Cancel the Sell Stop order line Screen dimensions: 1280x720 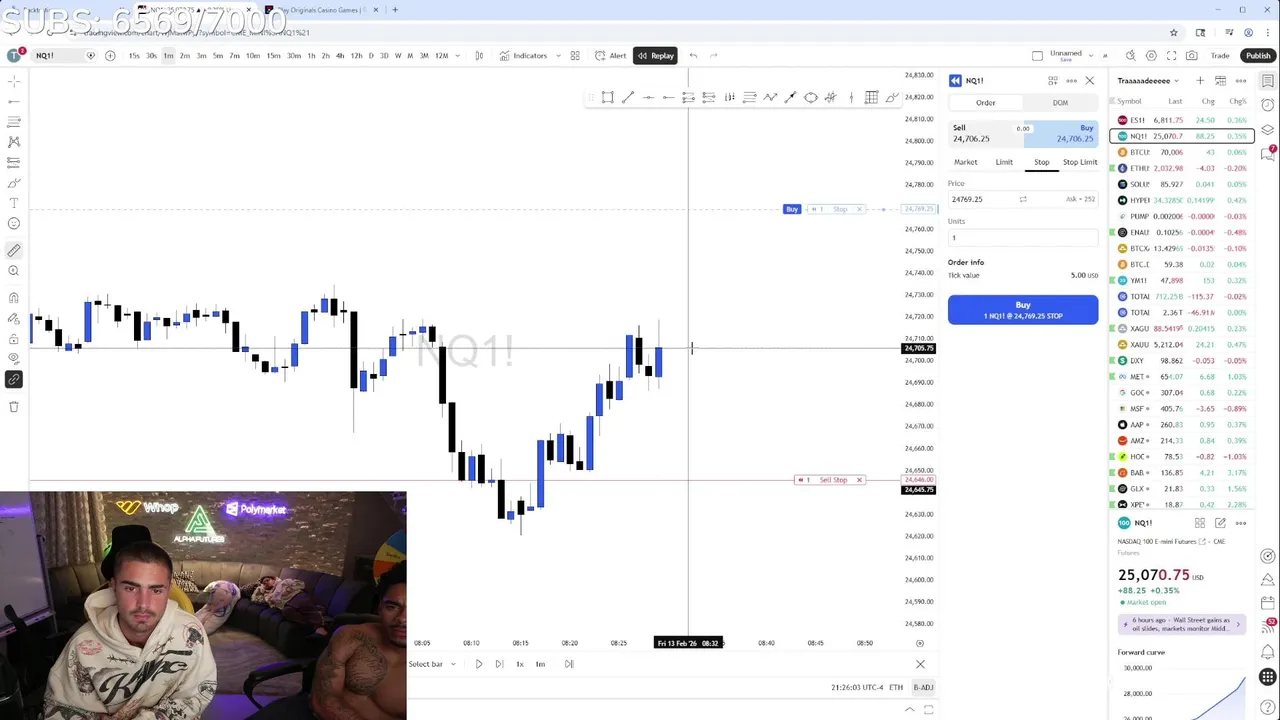tap(859, 480)
